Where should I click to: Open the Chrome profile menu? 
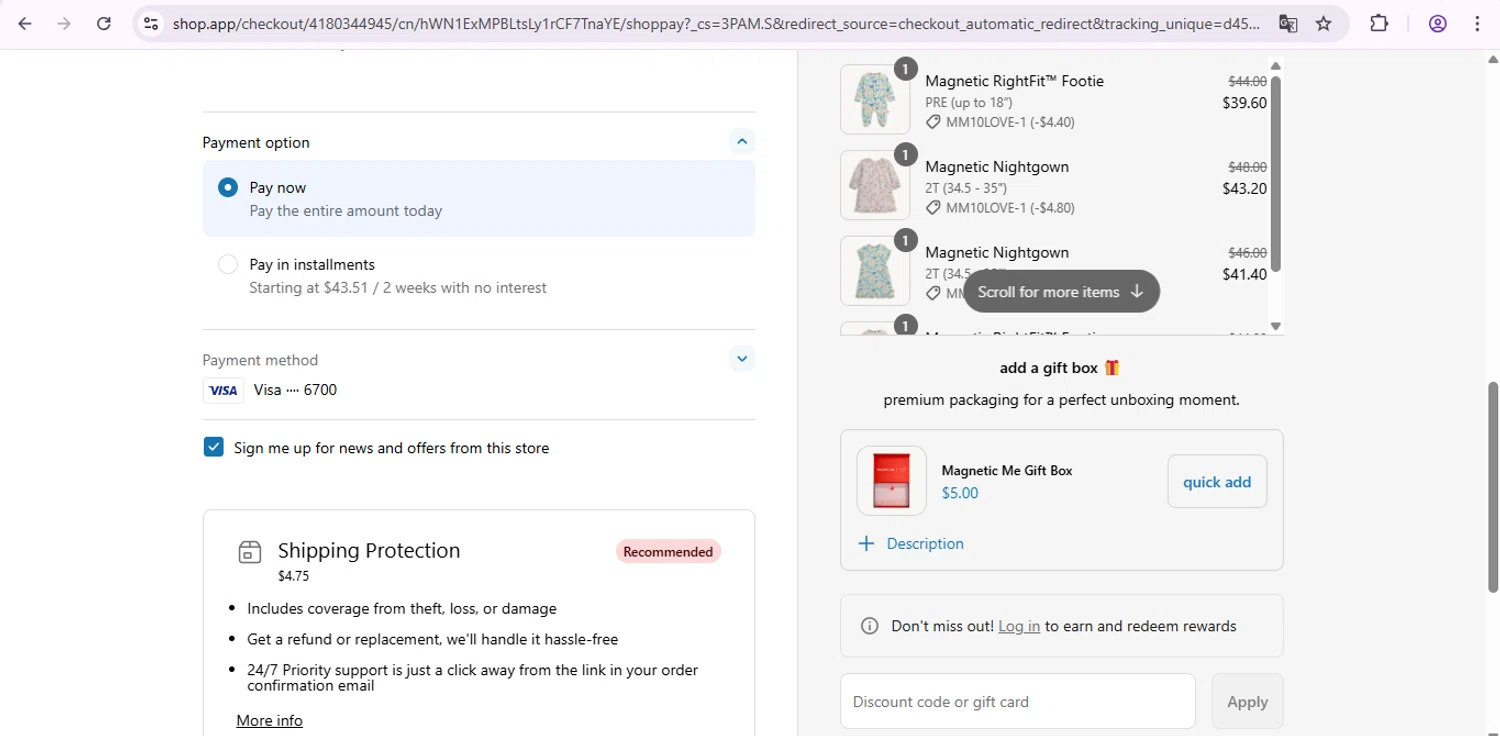(1438, 24)
